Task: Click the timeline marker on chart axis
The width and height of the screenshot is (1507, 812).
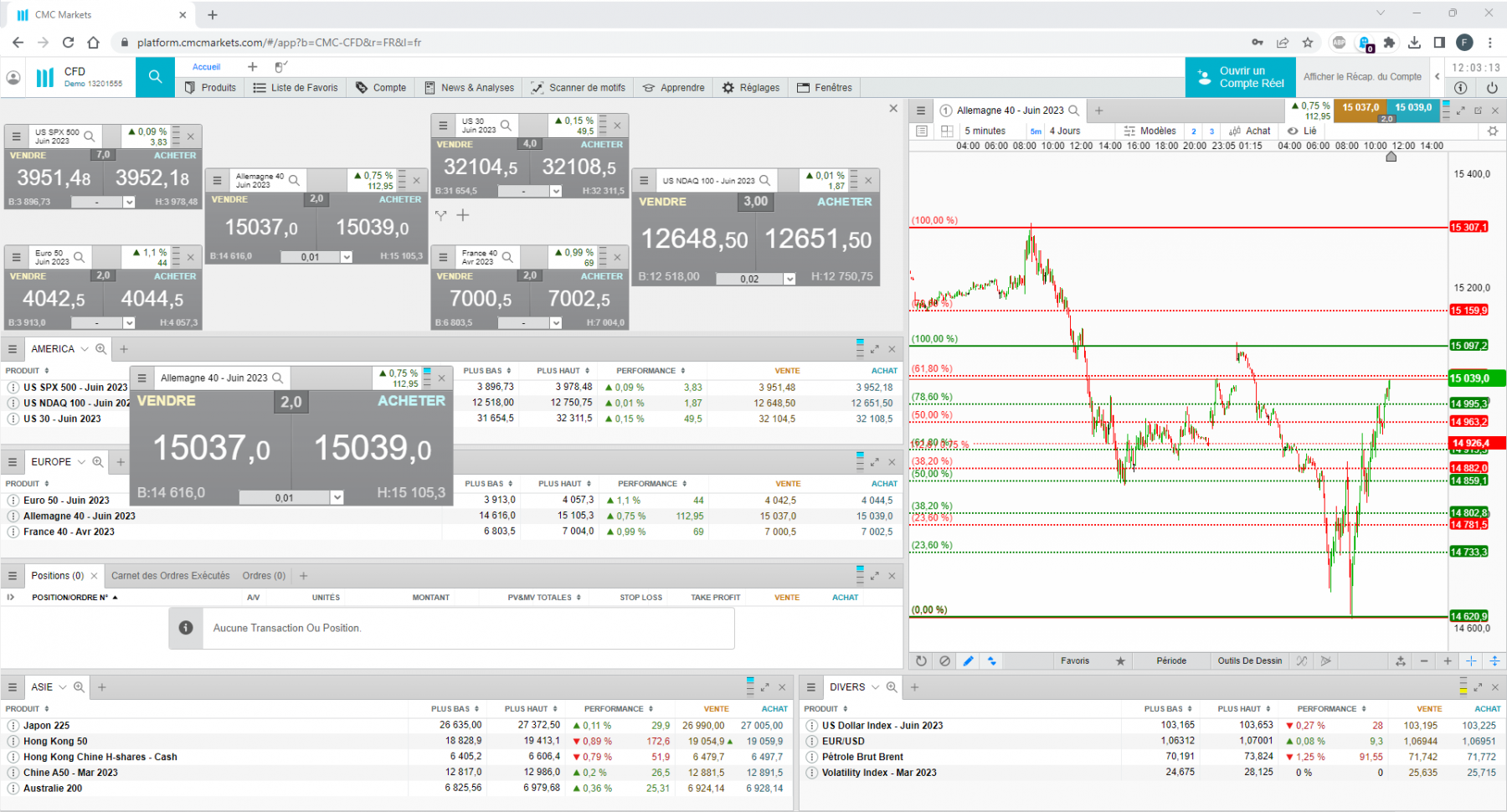Action: 1391,157
